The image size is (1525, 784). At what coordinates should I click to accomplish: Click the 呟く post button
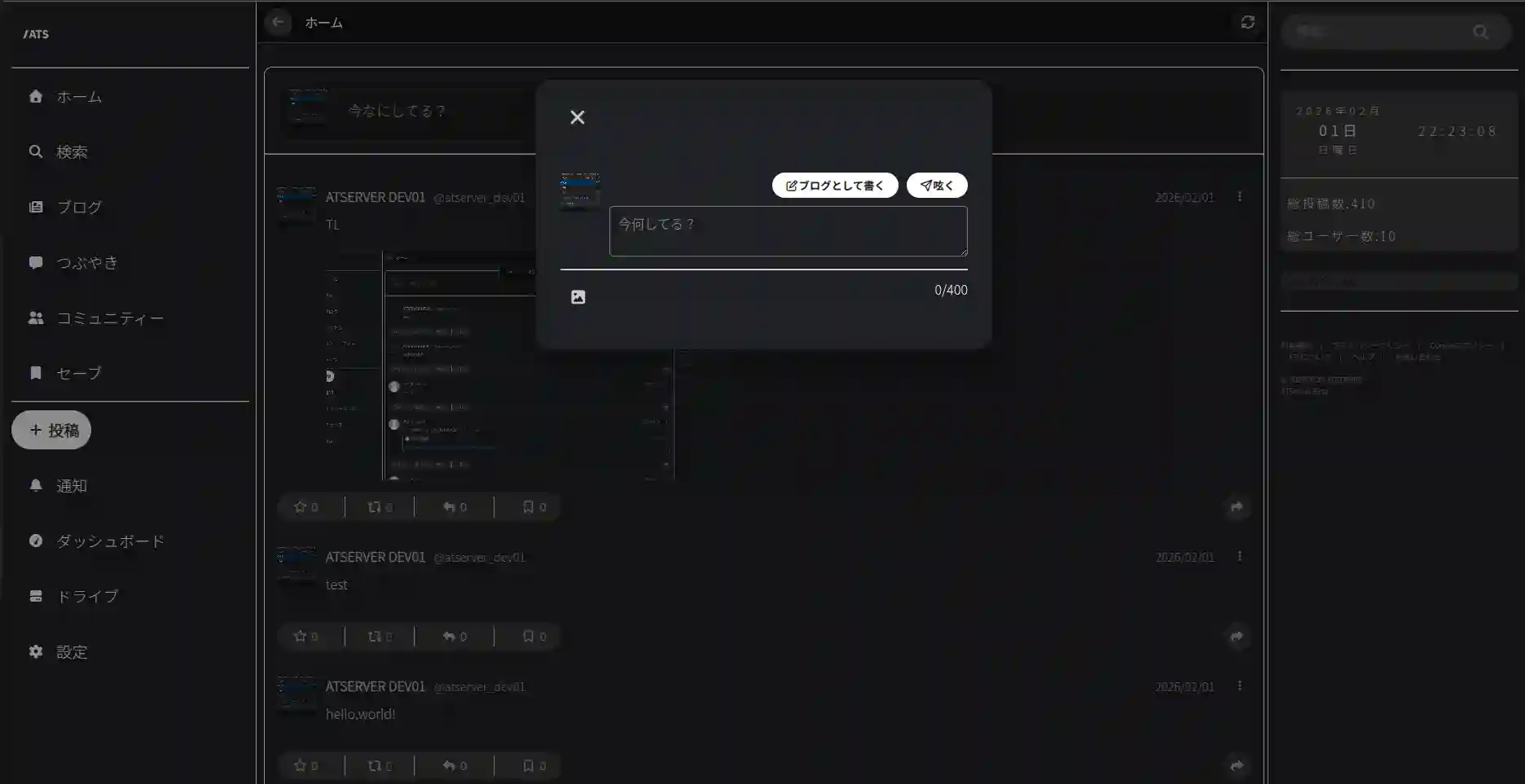[936, 185]
